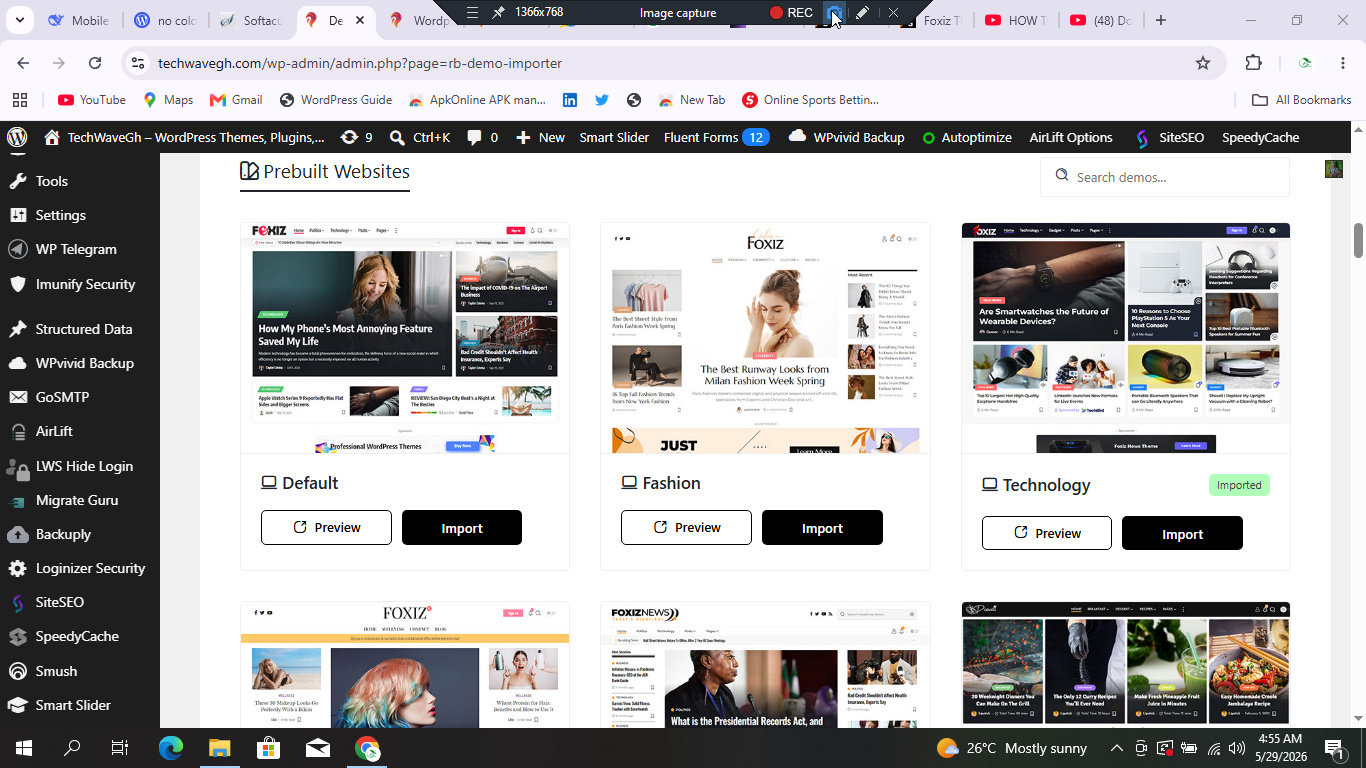Click the page vertical scrollbar
Viewport: 1366px width, 768px height.
coord(1358,240)
